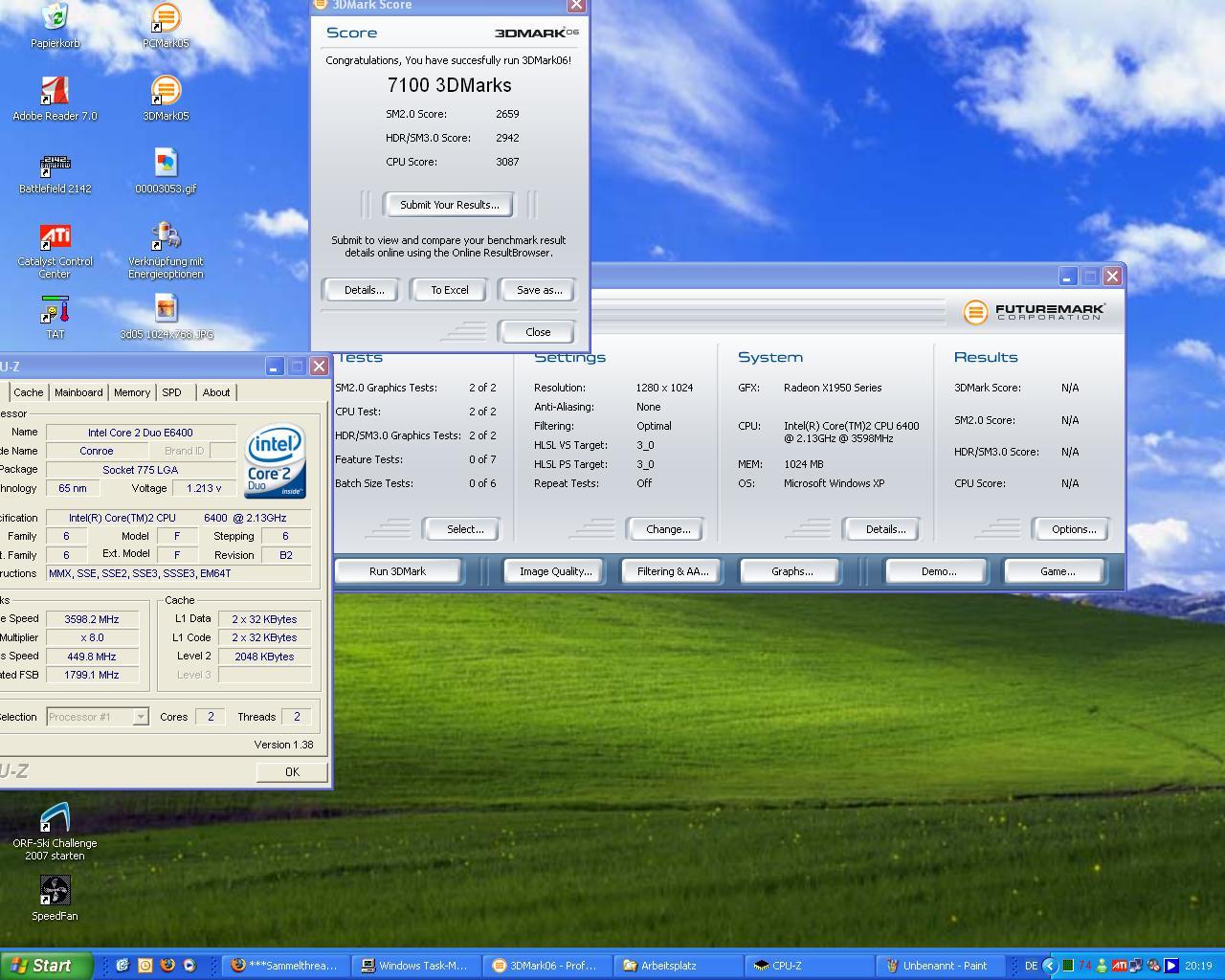Screen dimensions: 1225x980
Task: Click the tray icon left of the clock
Action: (x=1171, y=966)
